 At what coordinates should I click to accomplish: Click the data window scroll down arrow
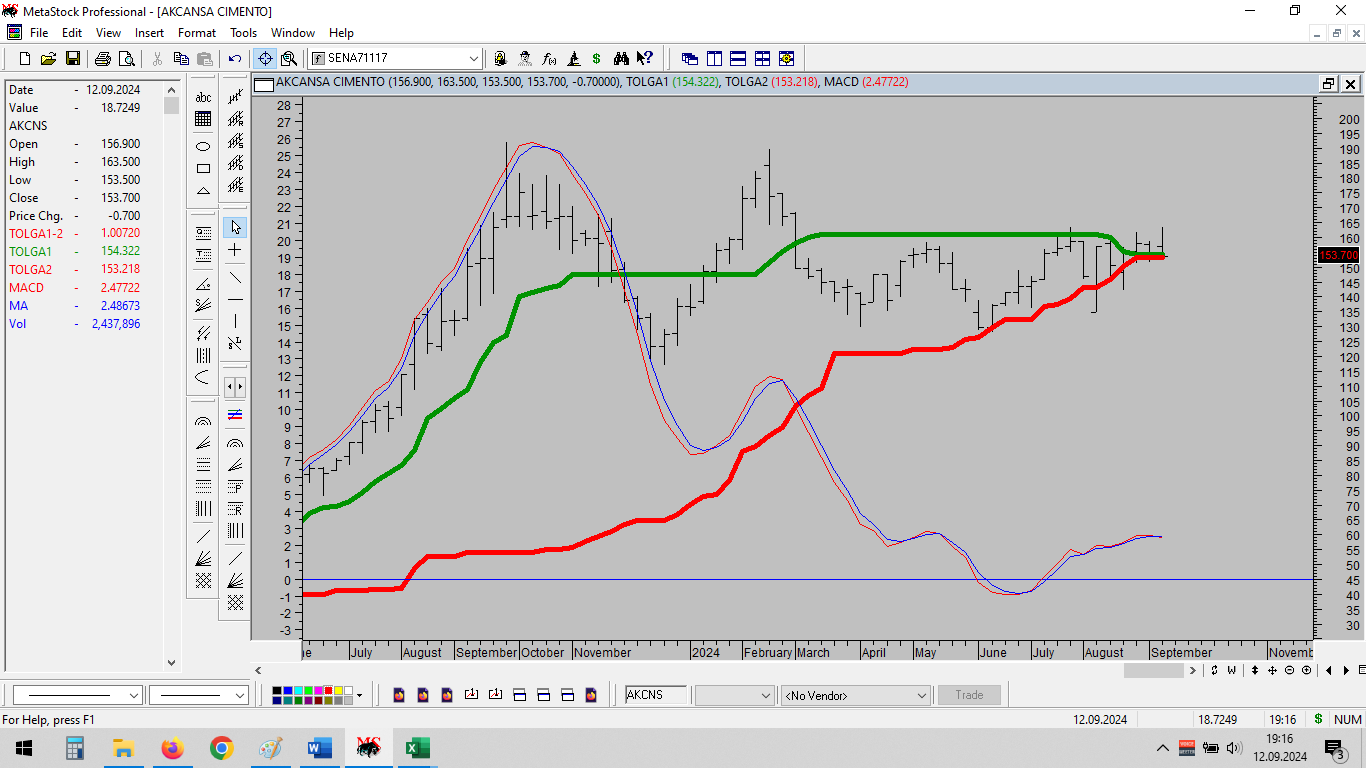171,662
